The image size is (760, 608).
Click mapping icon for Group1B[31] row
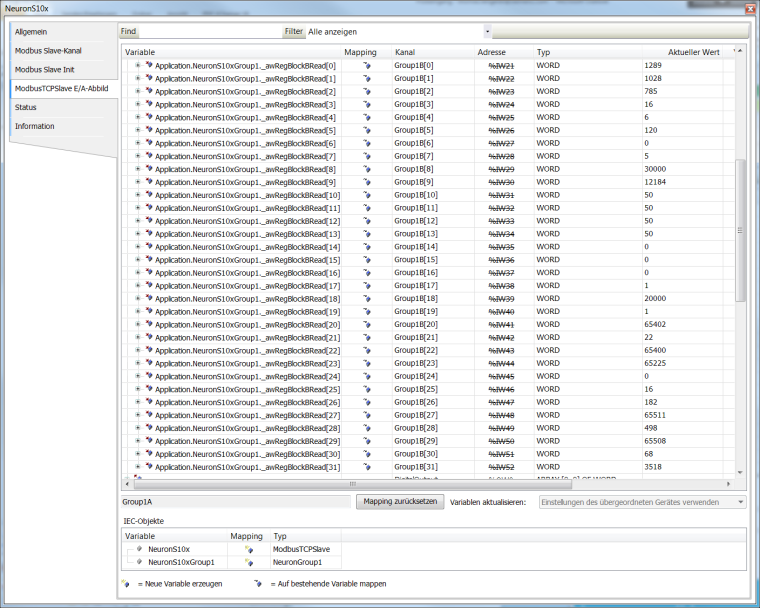pos(366,467)
